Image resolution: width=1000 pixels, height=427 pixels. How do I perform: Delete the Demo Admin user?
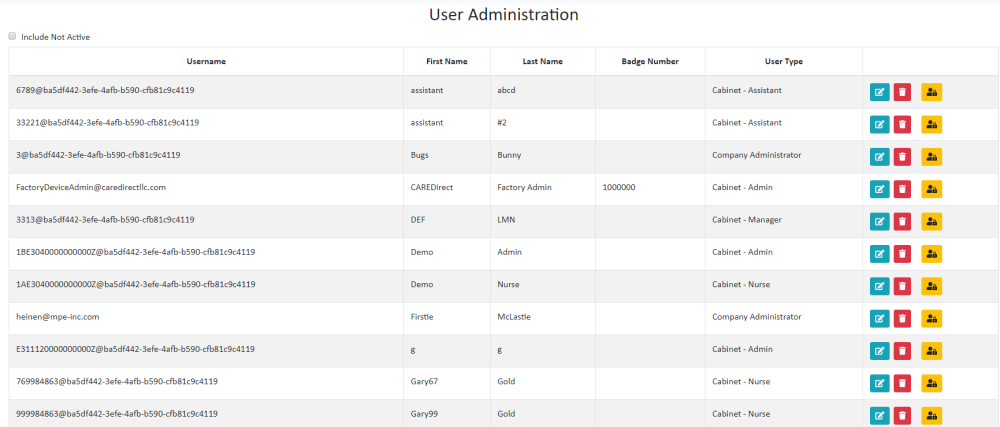coord(902,254)
